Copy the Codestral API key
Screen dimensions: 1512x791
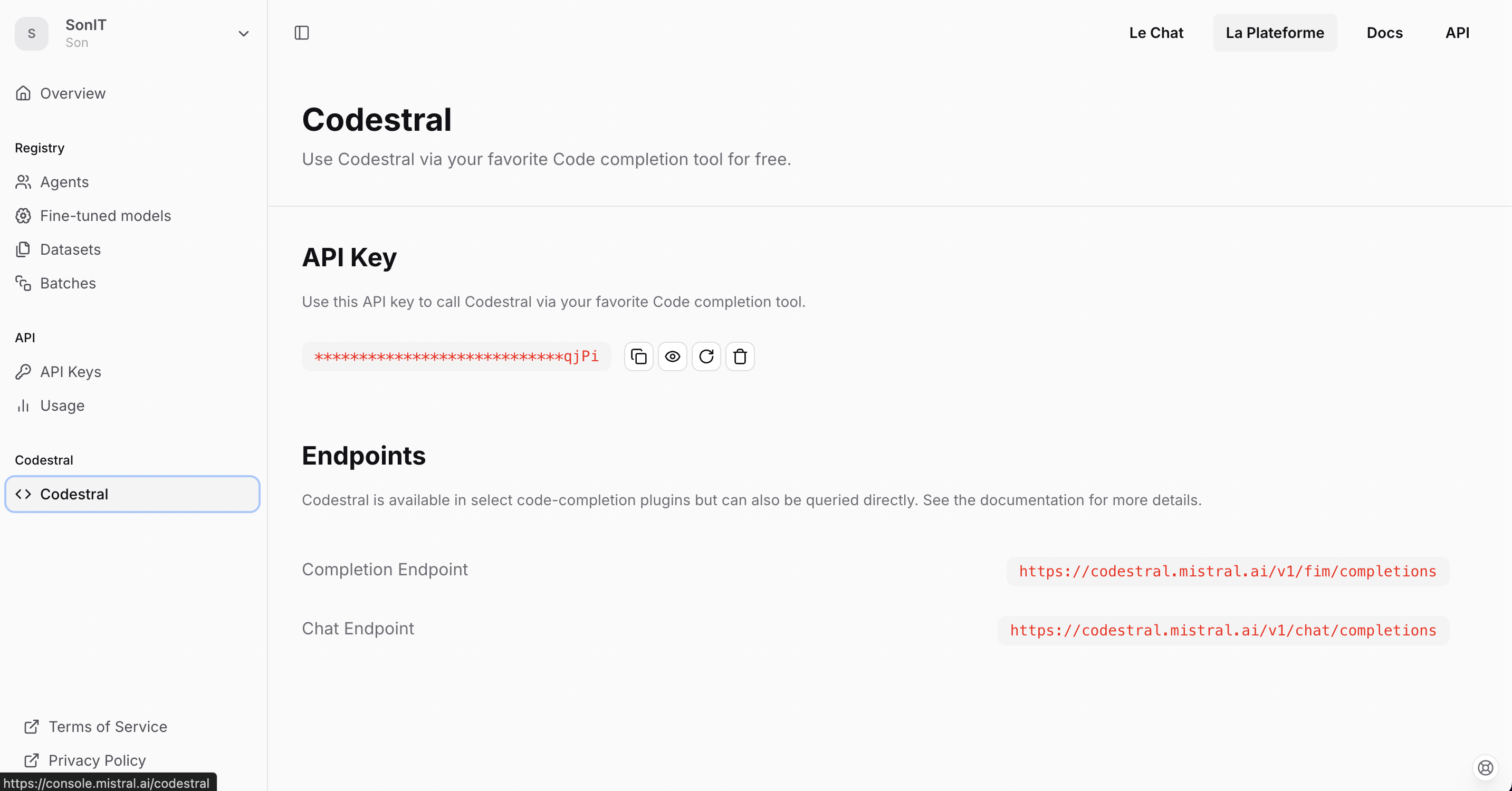coord(638,356)
